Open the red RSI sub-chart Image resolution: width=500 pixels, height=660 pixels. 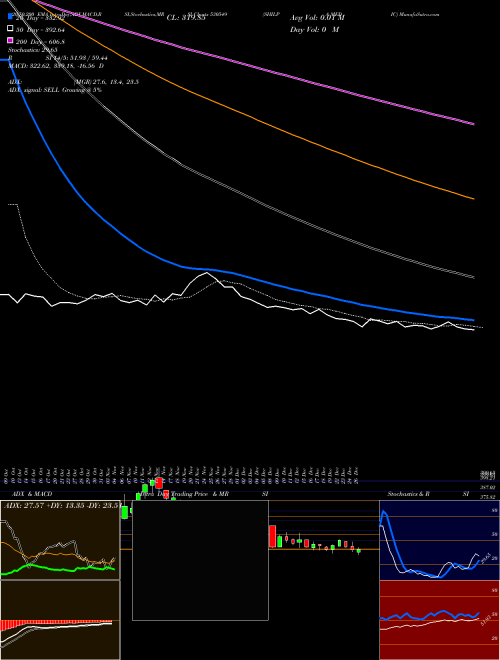point(439,620)
